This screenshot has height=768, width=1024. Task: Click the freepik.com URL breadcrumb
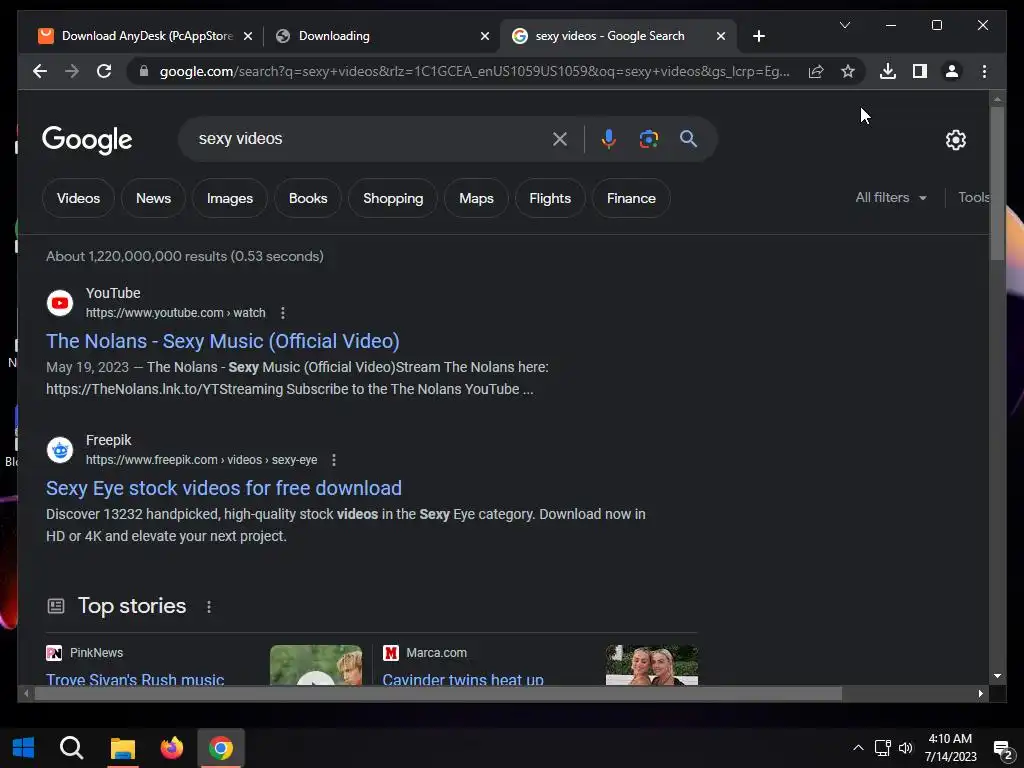coord(202,460)
